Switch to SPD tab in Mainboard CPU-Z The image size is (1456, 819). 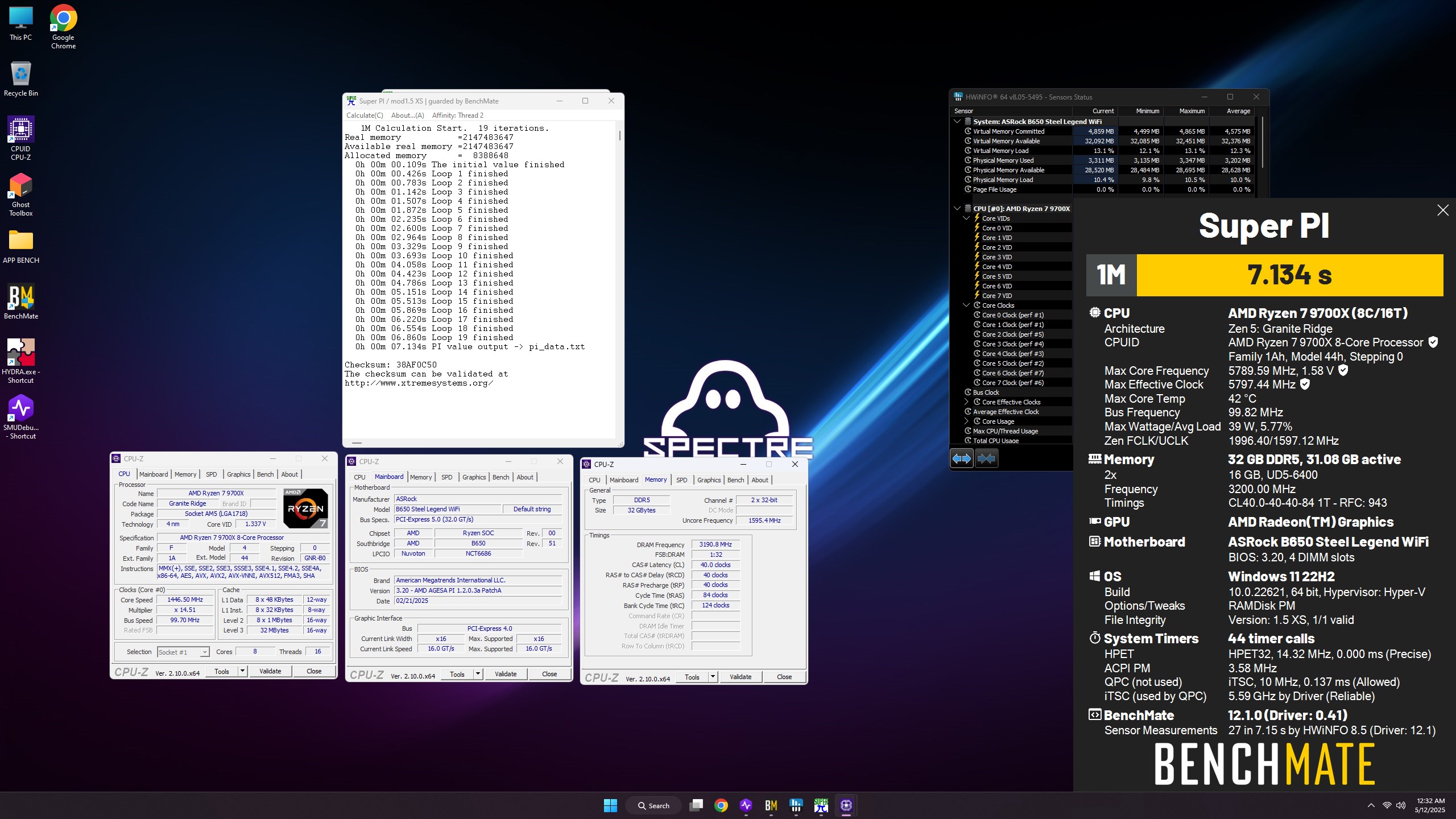pos(447,477)
